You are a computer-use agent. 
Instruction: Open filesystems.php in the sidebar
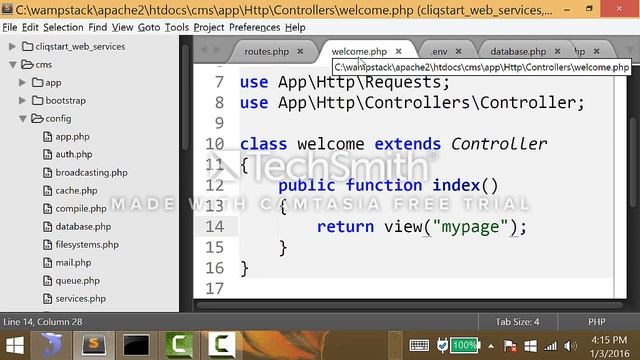coord(87,244)
